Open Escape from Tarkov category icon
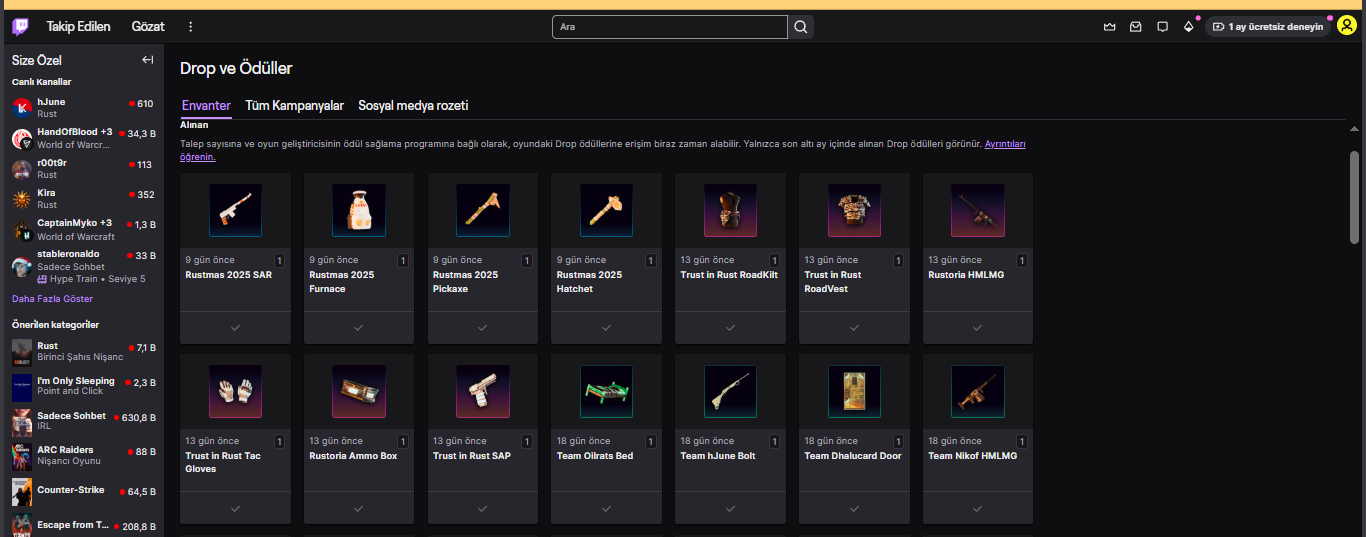The width and height of the screenshot is (1366, 537). [22, 526]
